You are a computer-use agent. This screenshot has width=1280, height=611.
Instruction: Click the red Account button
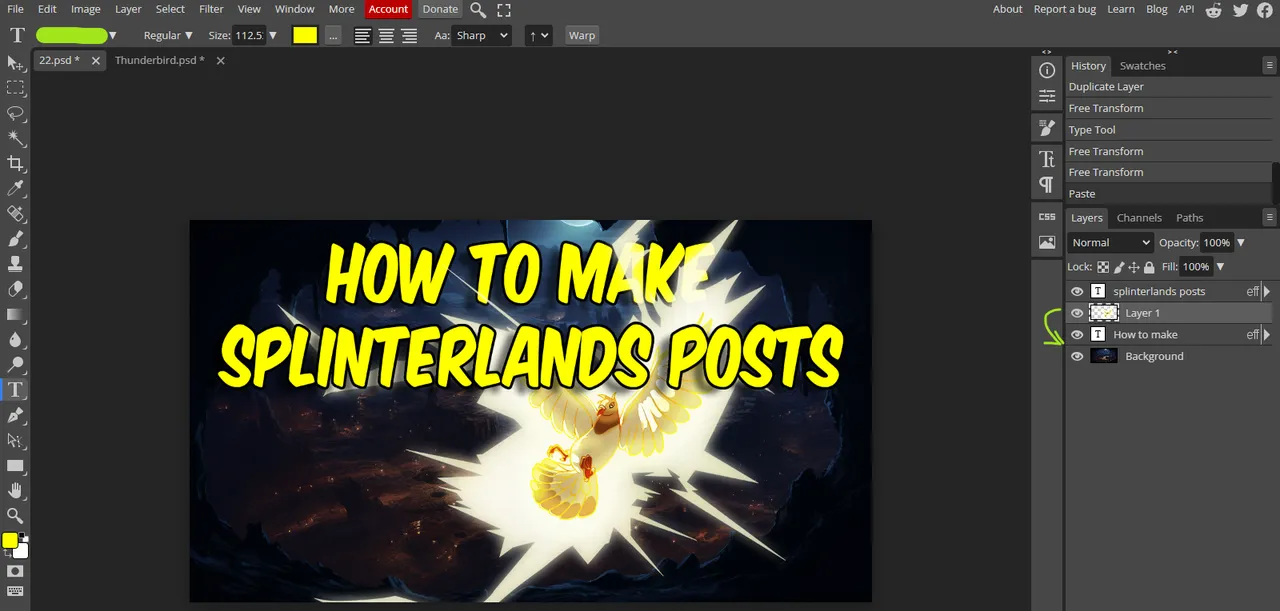click(388, 9)
